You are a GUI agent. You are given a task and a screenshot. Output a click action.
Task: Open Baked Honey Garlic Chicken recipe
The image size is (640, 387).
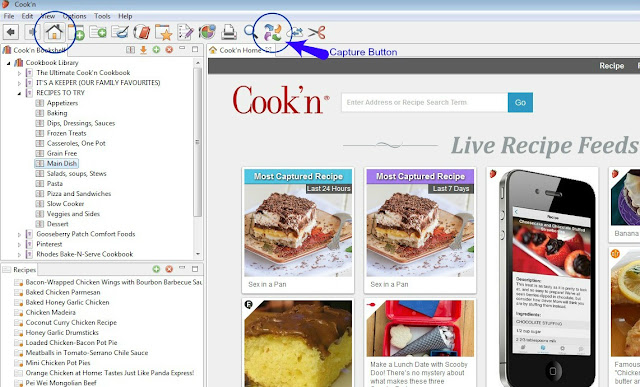67,302
